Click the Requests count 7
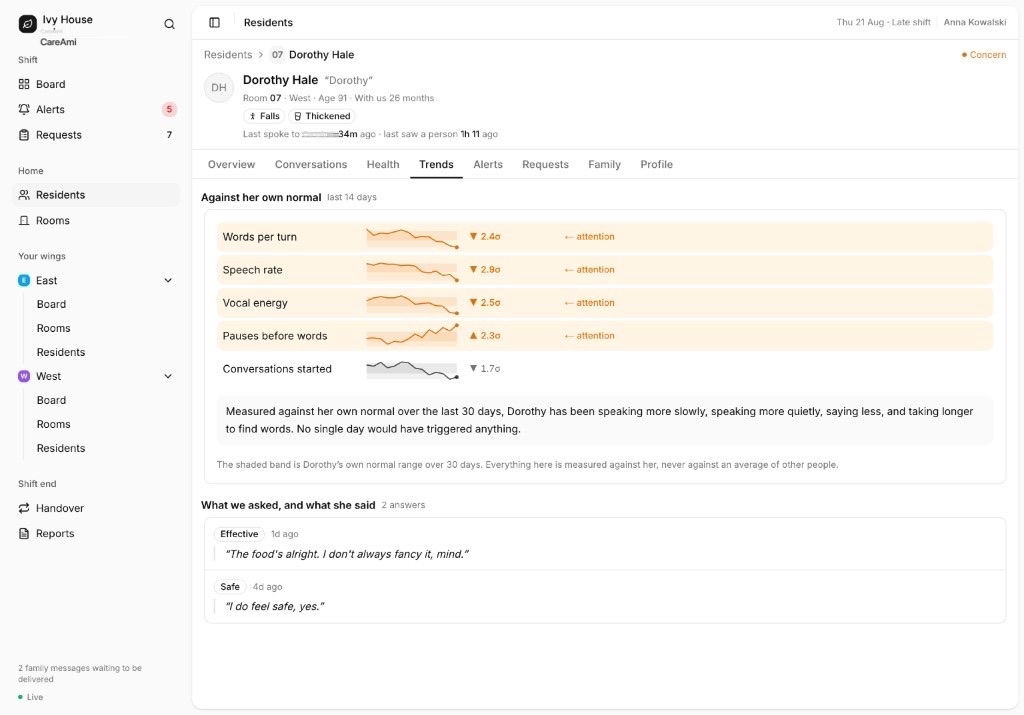This screenshot has width=1024, height=715. pyautogui.click(x=169, y=135)
